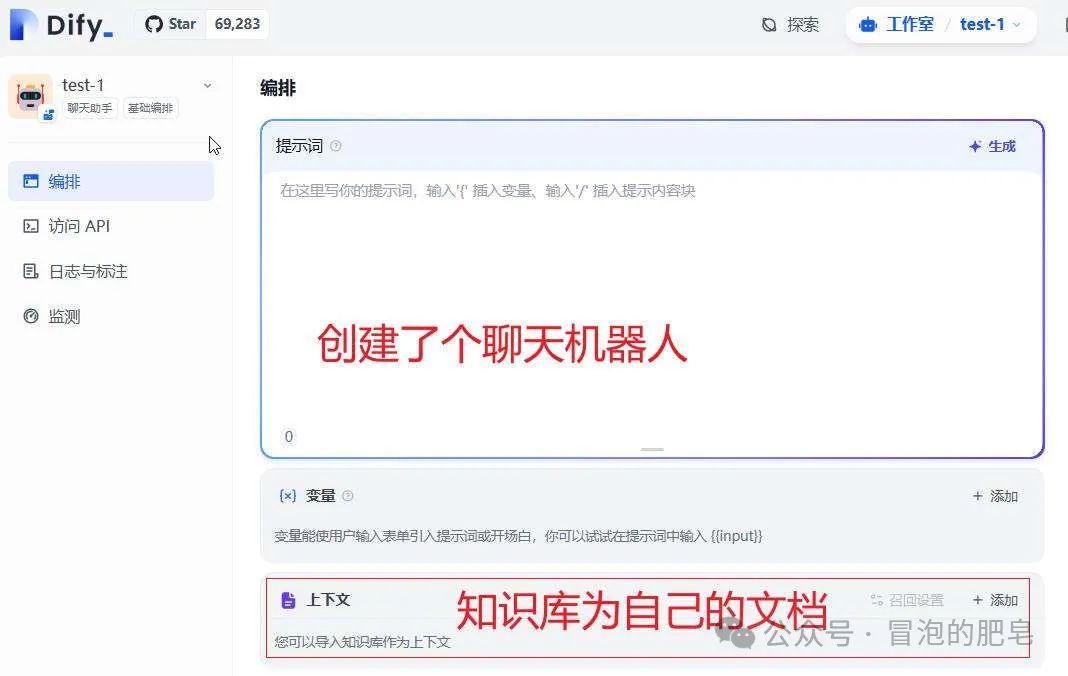Click the help icon next to 提示词
Image resolution: width=1068 pixels, height=676 pixels.
coord(336,146)
